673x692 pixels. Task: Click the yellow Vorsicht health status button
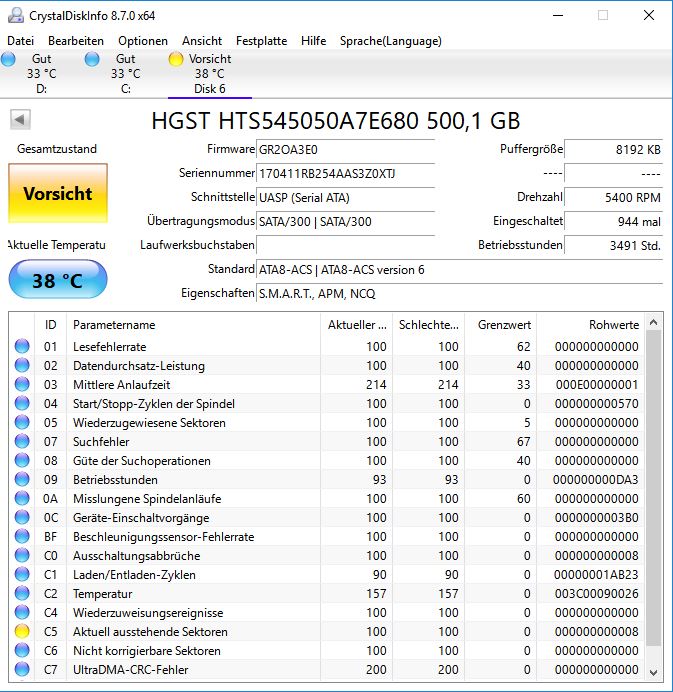point(58,193)
